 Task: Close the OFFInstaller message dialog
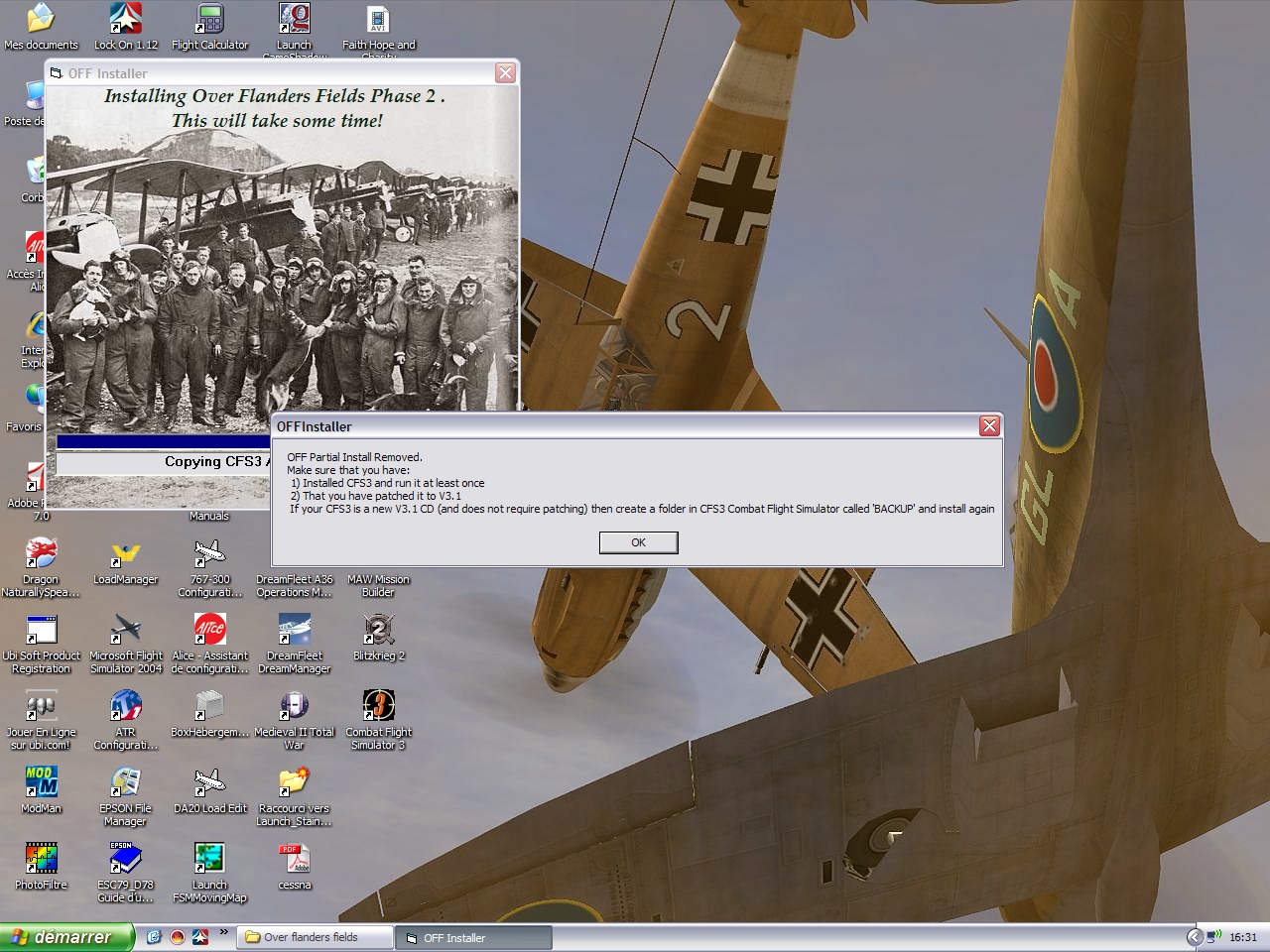pos(988,425)
